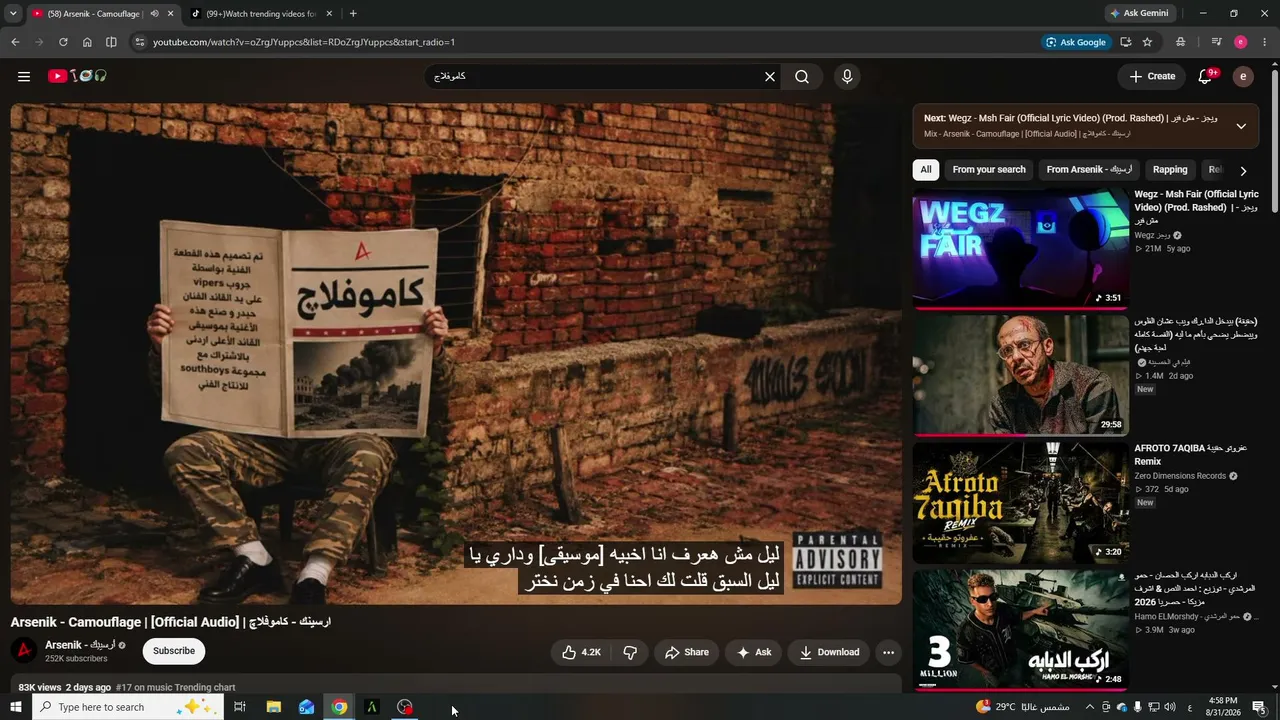Screen dimensions: 1280x720
Task: Open Task View on the taskbar
Action: pos(240,707)
